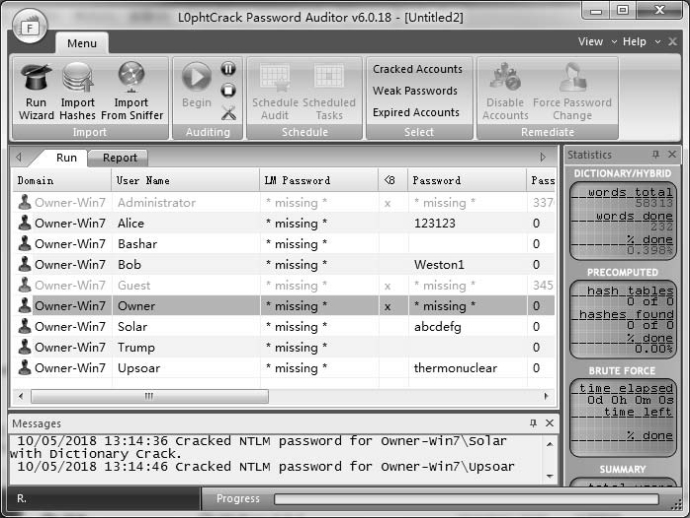Click the user icon in Trump row
Screen dimensions: 690x518
(25, 347)
